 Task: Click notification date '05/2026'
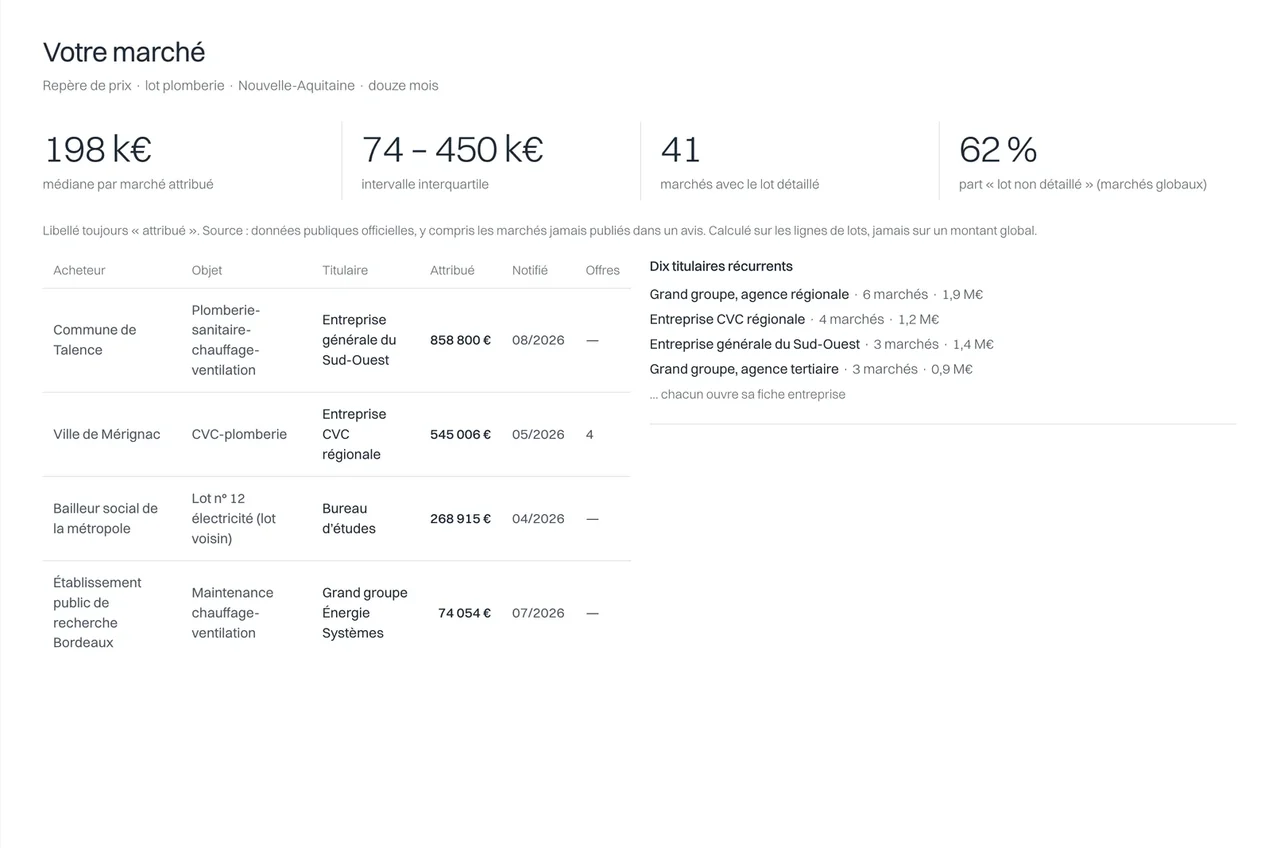[x=538, y=434]
